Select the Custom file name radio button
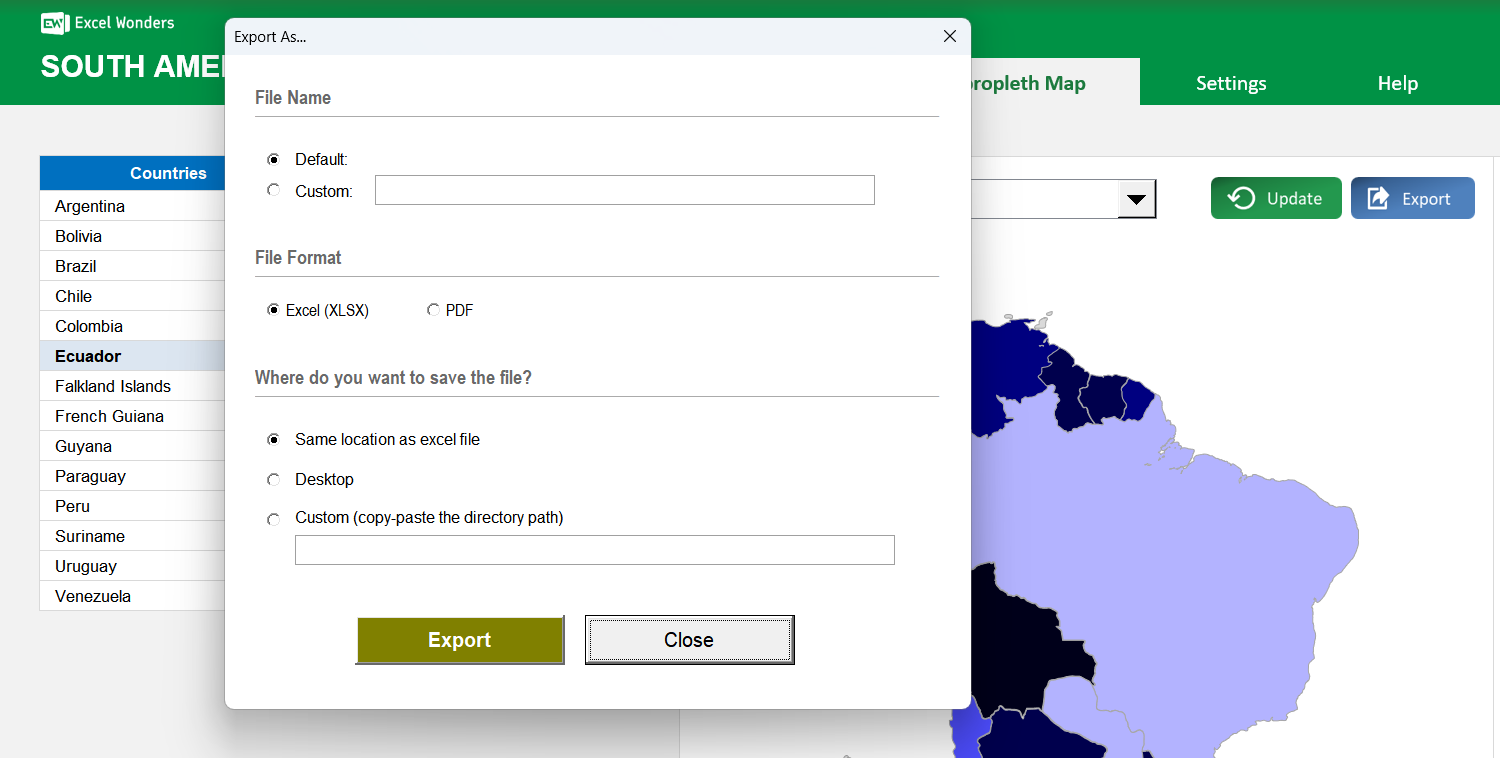This screenshot has width=1500, height=758. click(x=273, y=190)
